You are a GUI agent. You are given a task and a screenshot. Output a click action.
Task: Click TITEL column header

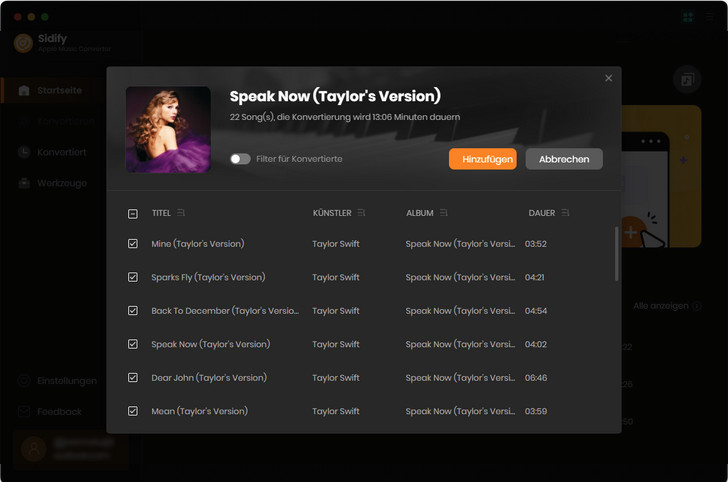(161, 213)
